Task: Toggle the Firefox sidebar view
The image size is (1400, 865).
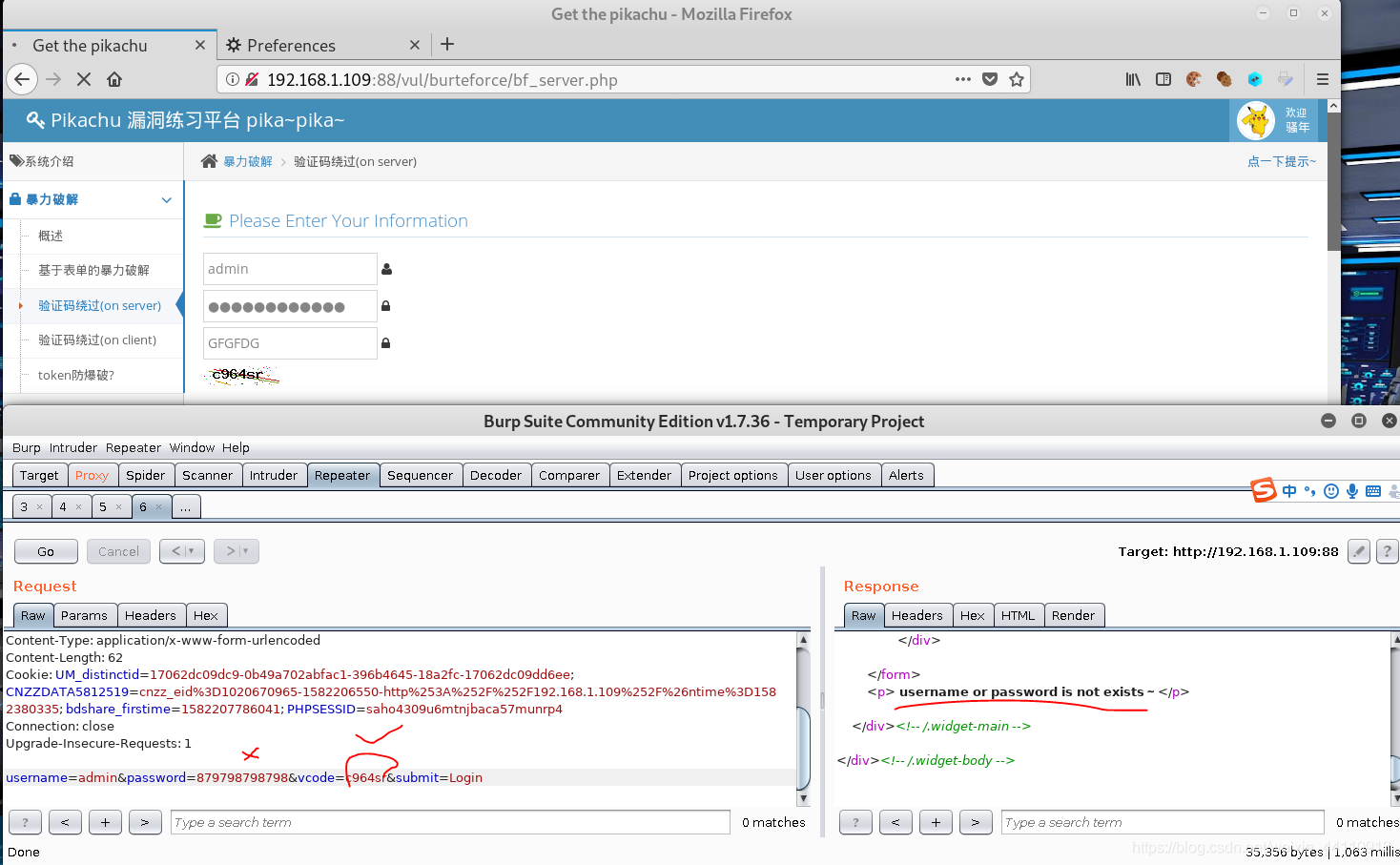Action: 1163,79
